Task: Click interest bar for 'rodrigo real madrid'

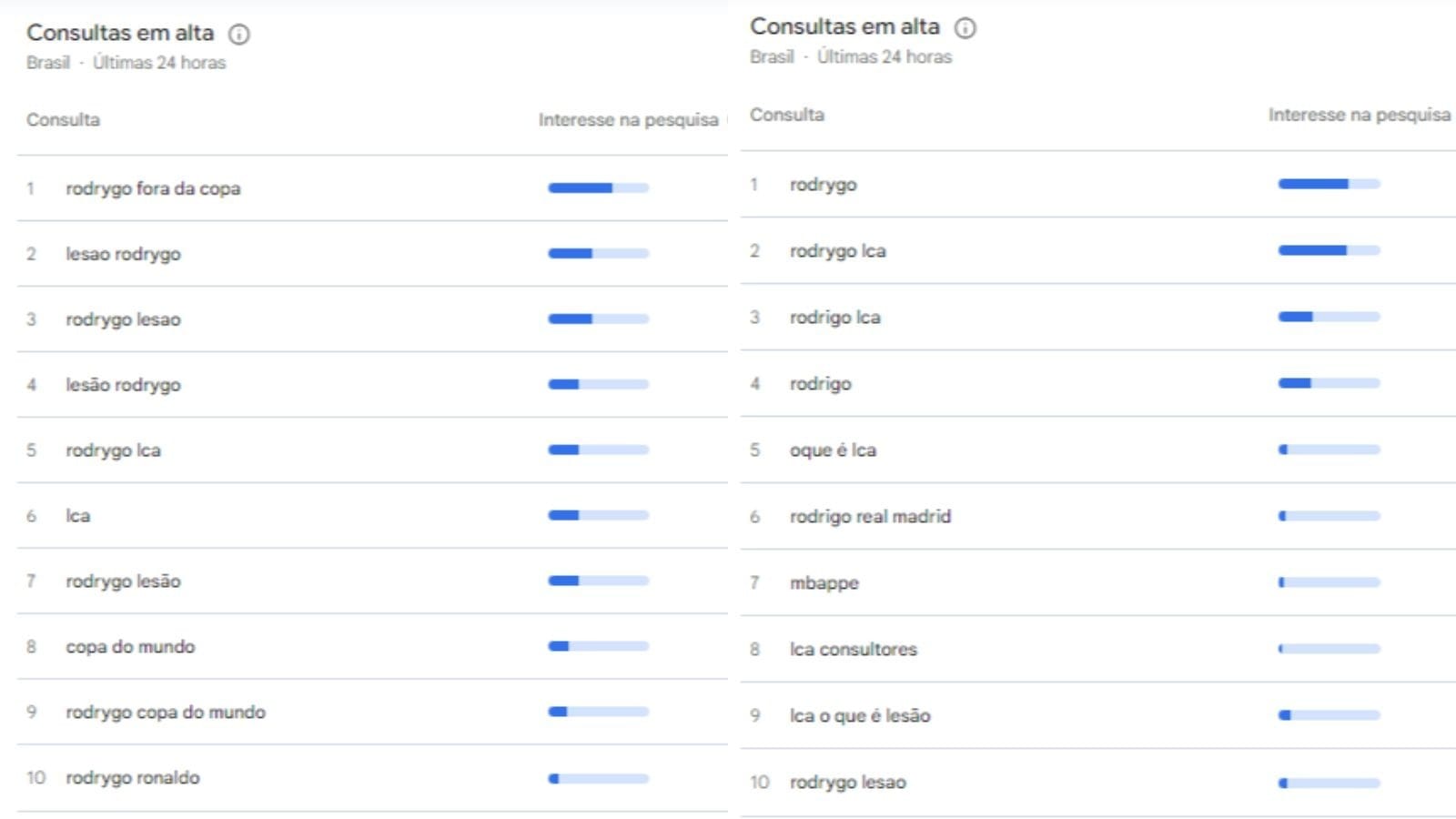Action: (1329, 516)
